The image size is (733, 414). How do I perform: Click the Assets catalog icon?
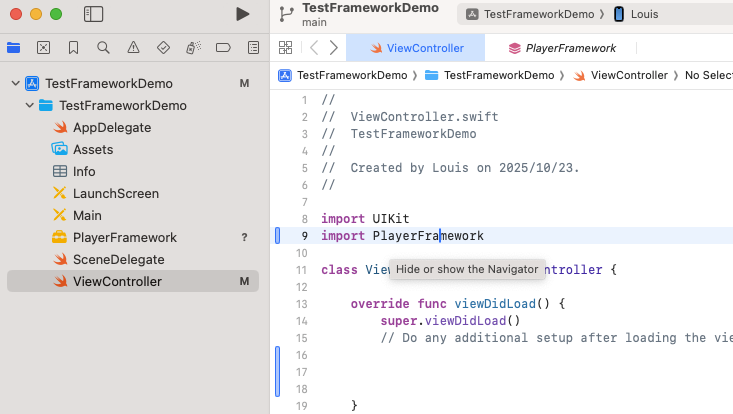click(x=59, y=149)
